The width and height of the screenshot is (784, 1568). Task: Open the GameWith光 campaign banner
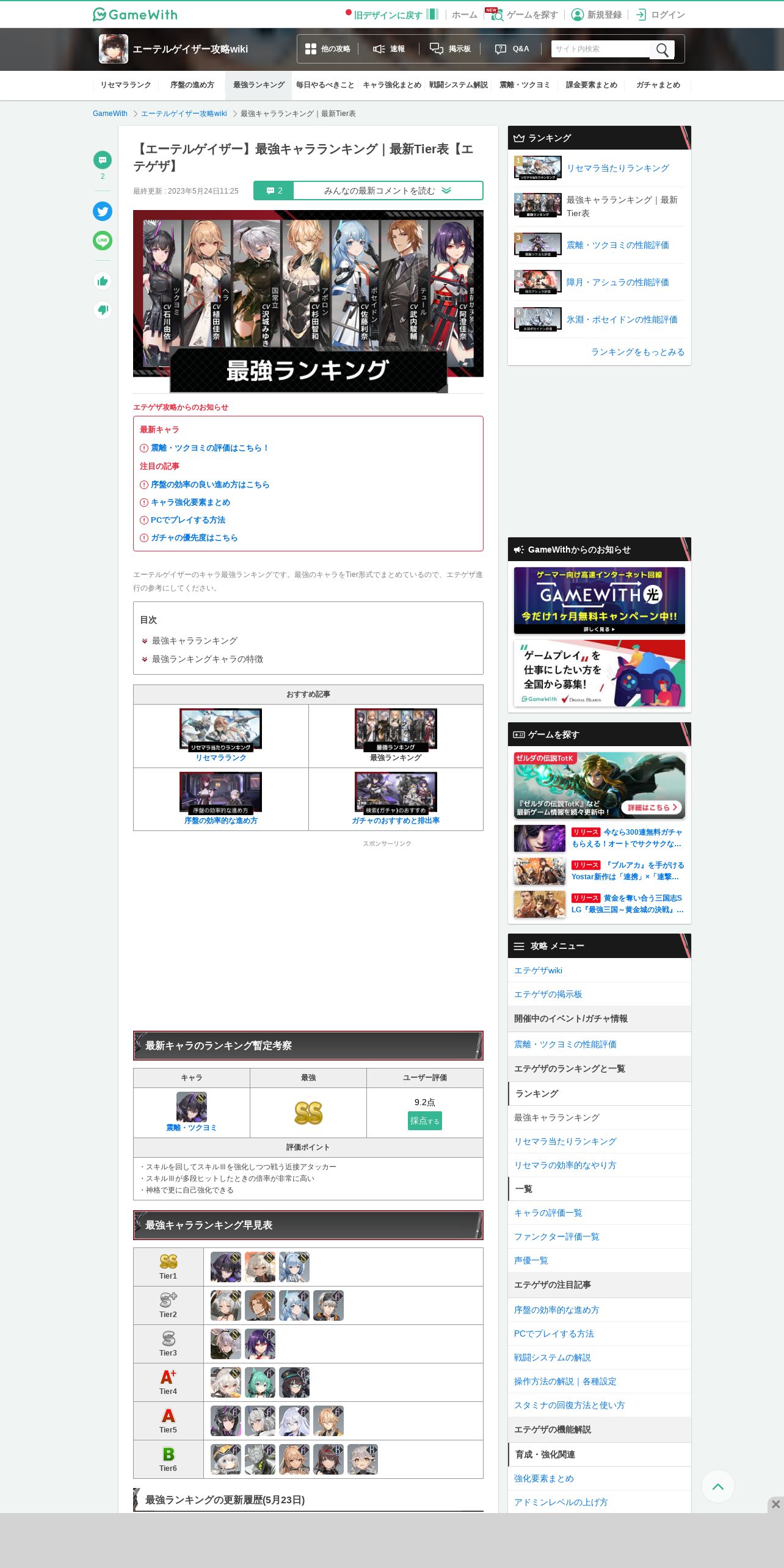click(x=600, y=600)
